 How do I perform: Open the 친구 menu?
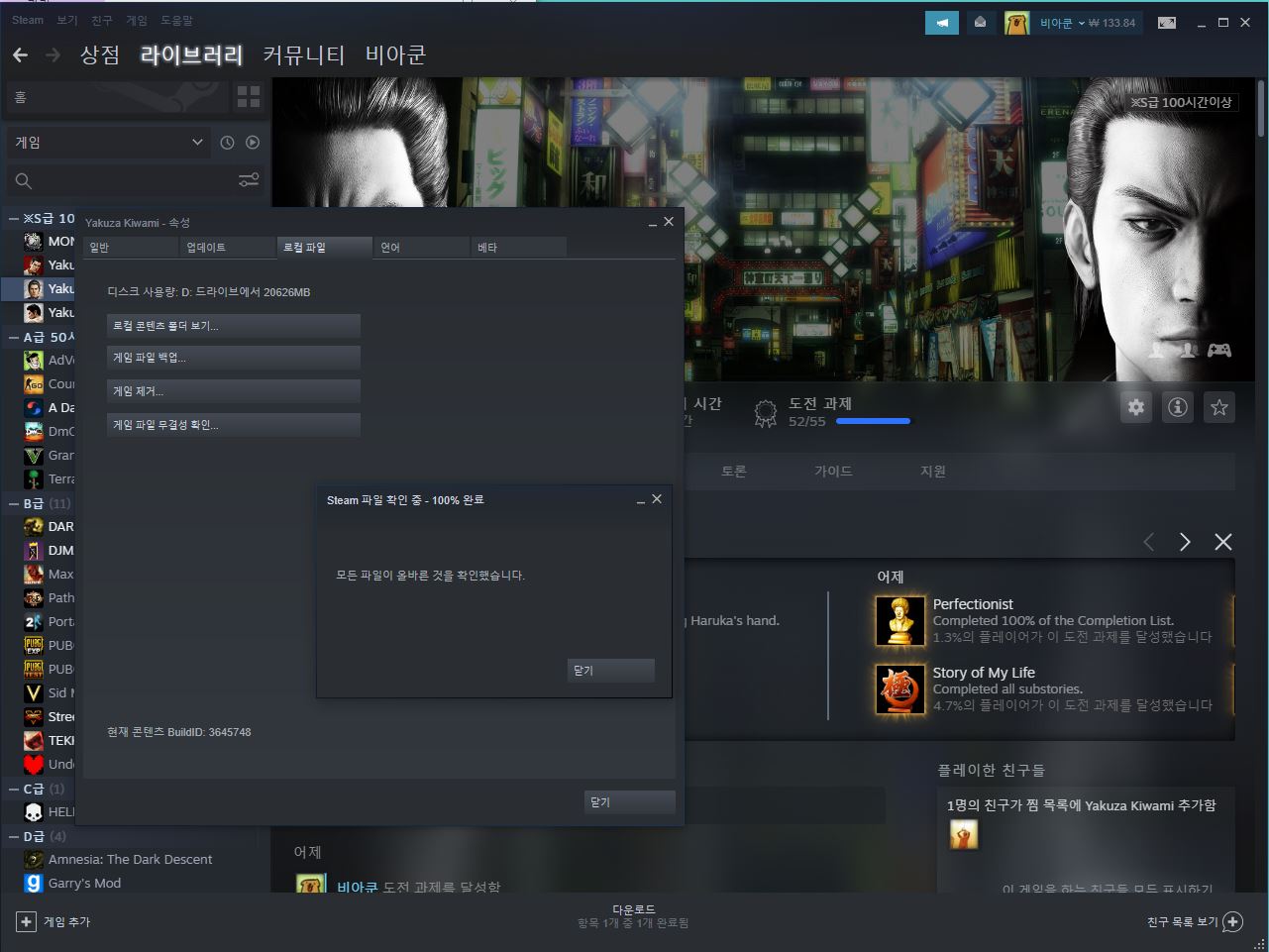pos(101,20)
